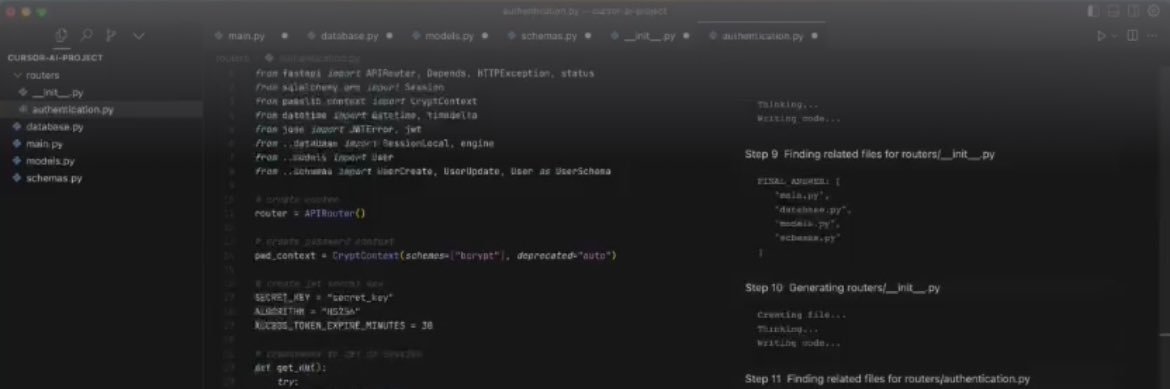Switch to the __init__.py tab
This screenshot has width=1170, height=389.
(x=649, y=36)
